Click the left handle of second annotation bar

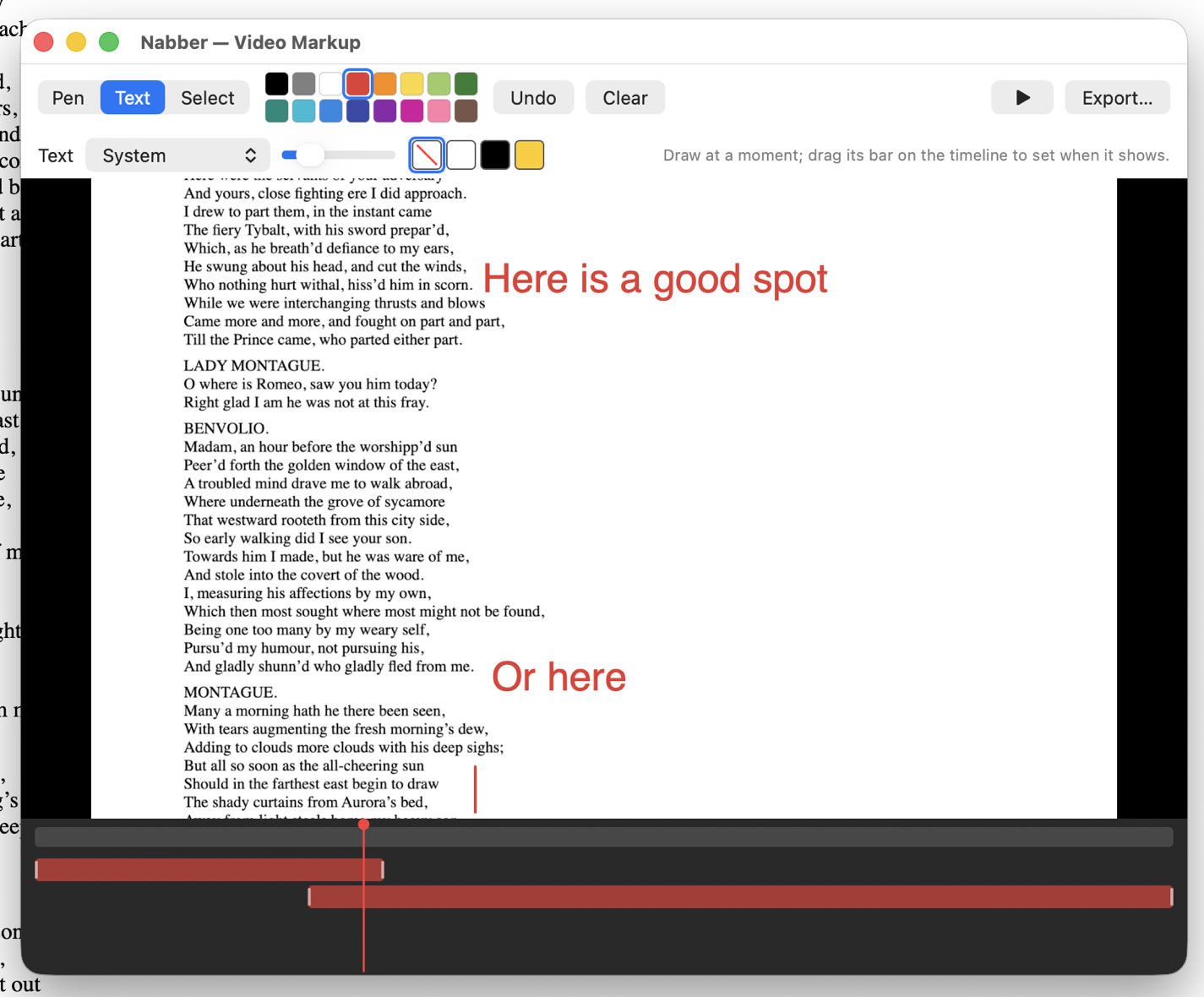pos(309,896)
